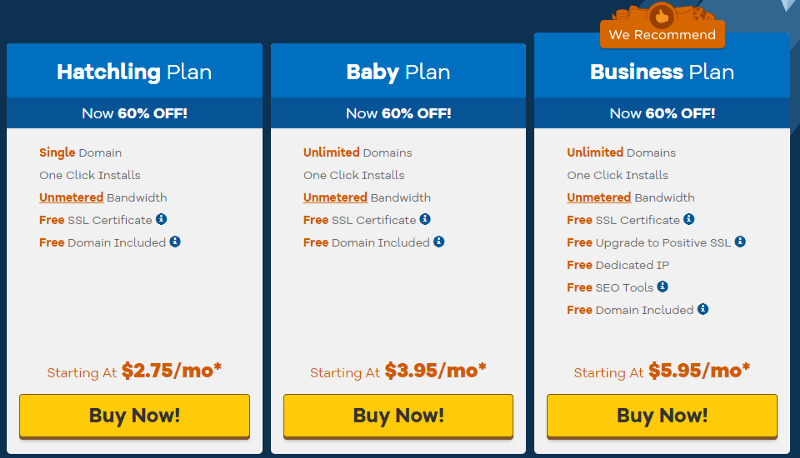Image resolution: width=800 pixels, height=458 pixels.
Task: Click the Hatchling Plan header title
Action: pos(134,72)
